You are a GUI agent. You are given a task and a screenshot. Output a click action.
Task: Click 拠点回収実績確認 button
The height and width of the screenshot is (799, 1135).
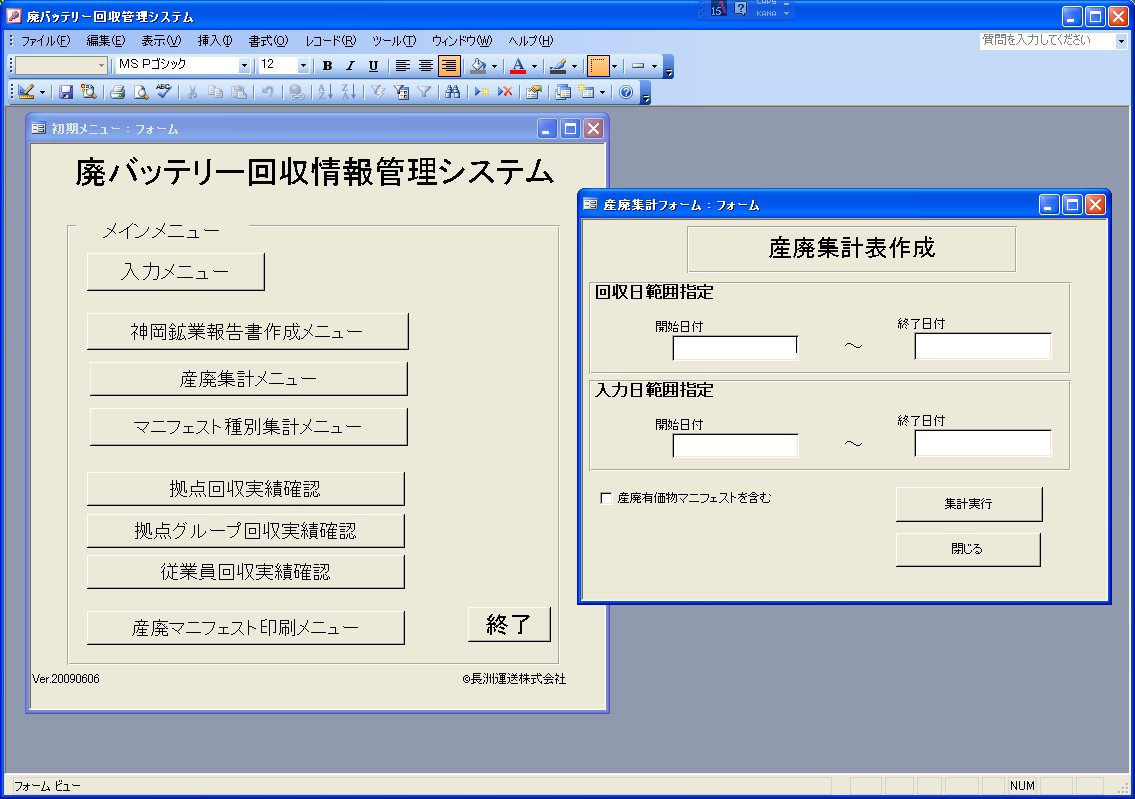tap(245, 489)
